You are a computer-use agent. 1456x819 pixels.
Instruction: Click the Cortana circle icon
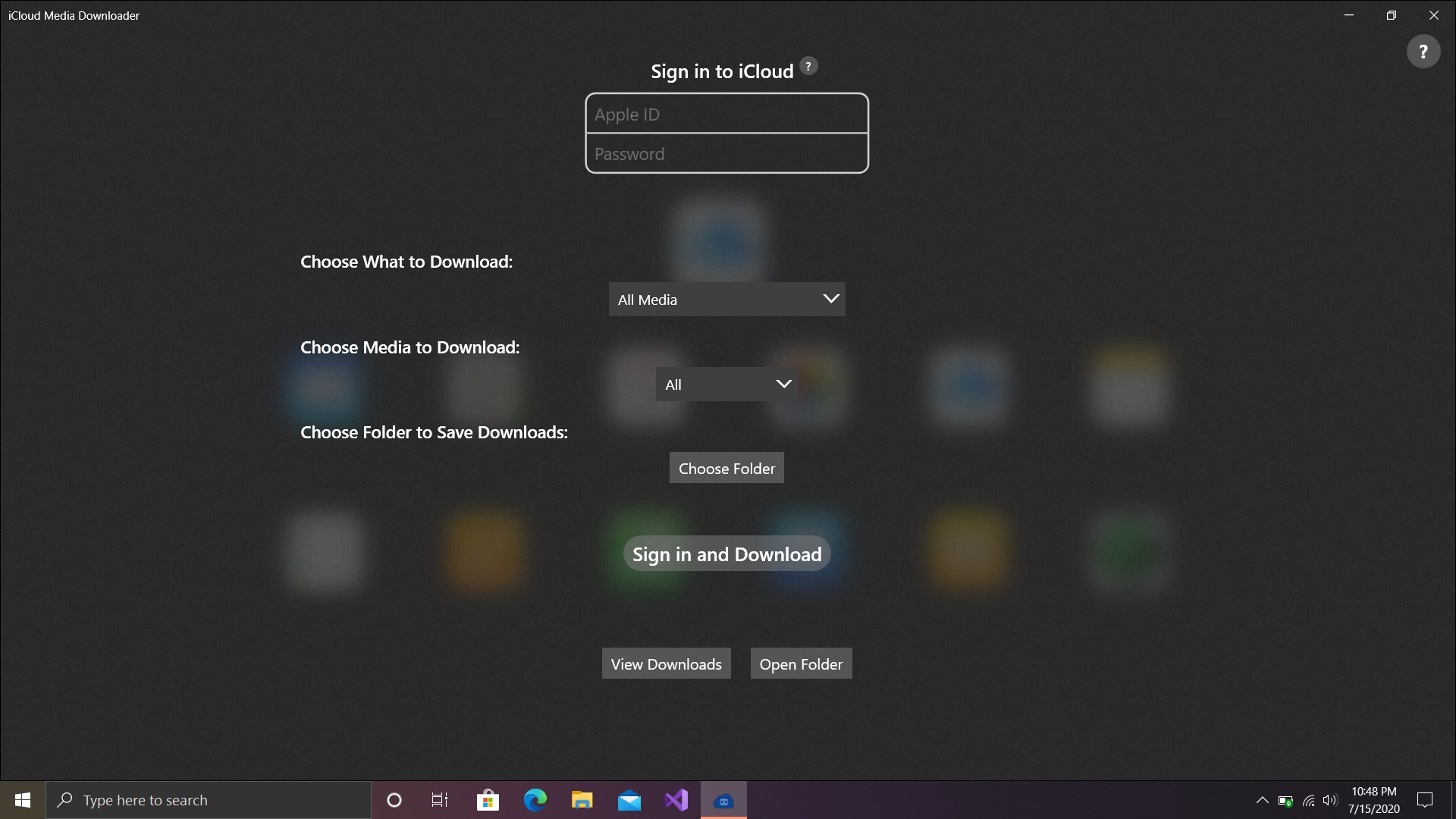click(394, 800)
